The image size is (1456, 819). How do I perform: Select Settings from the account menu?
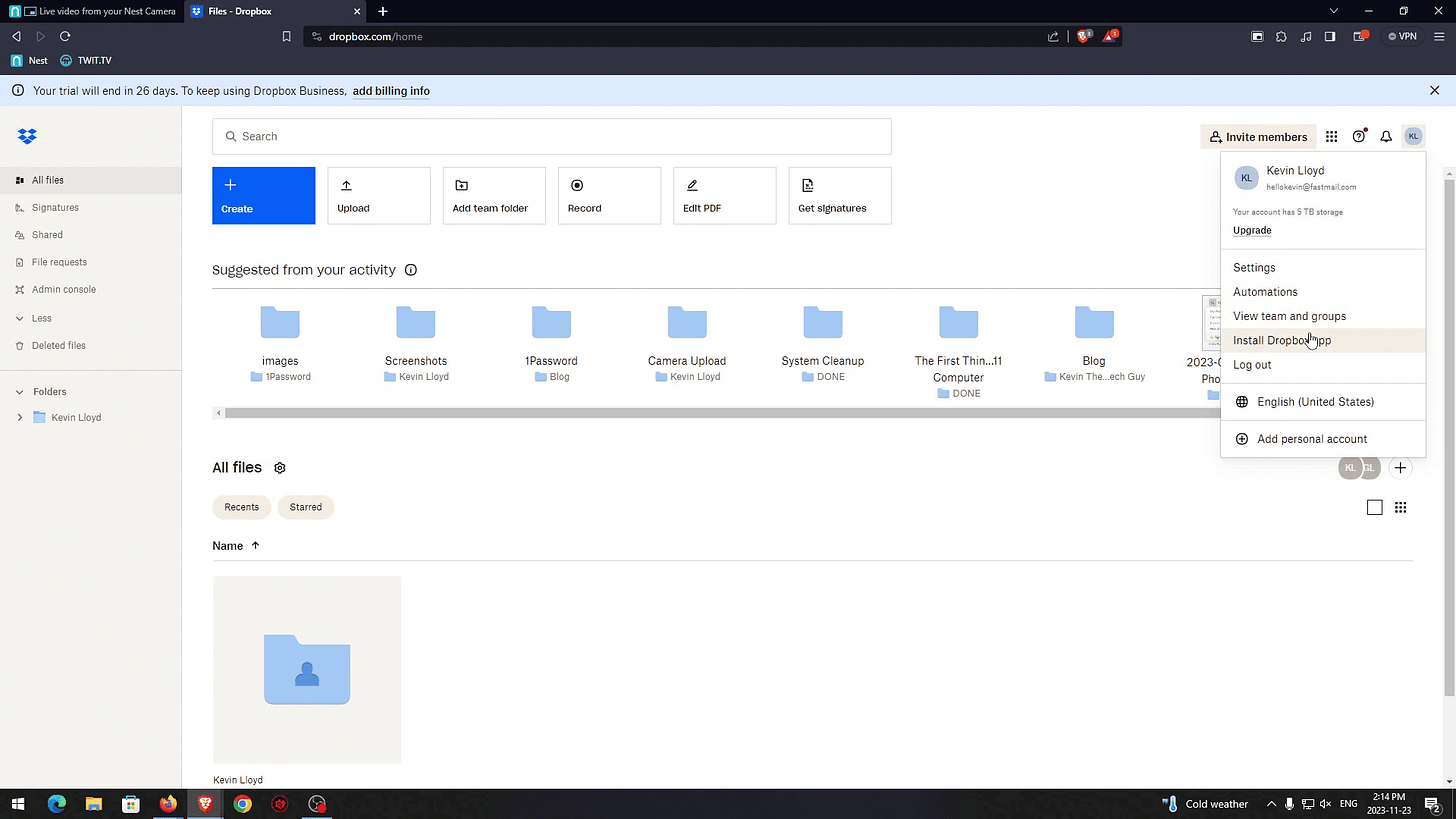(x=1254, y=267)
